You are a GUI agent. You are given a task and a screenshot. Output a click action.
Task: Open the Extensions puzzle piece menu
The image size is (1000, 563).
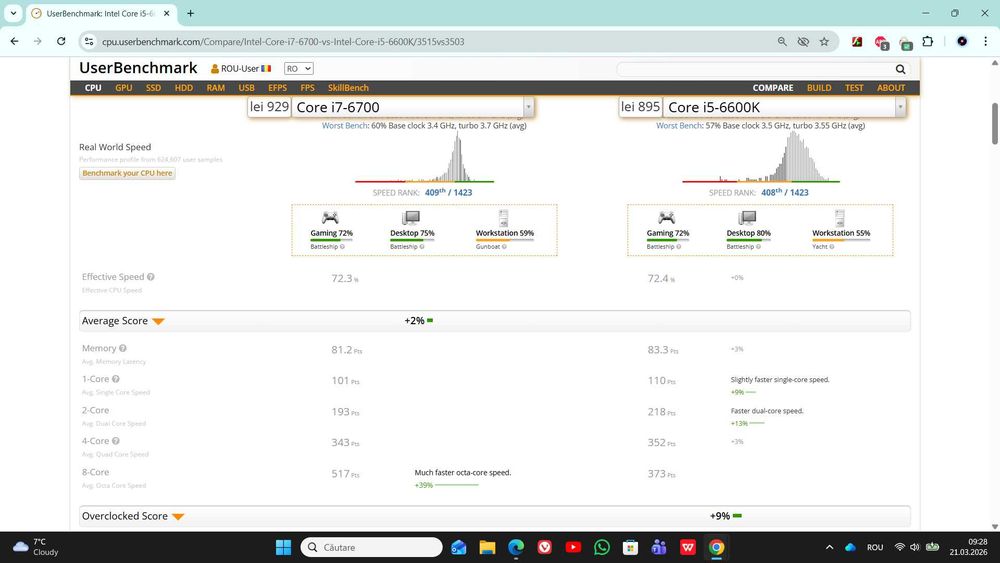pos(928,41)
